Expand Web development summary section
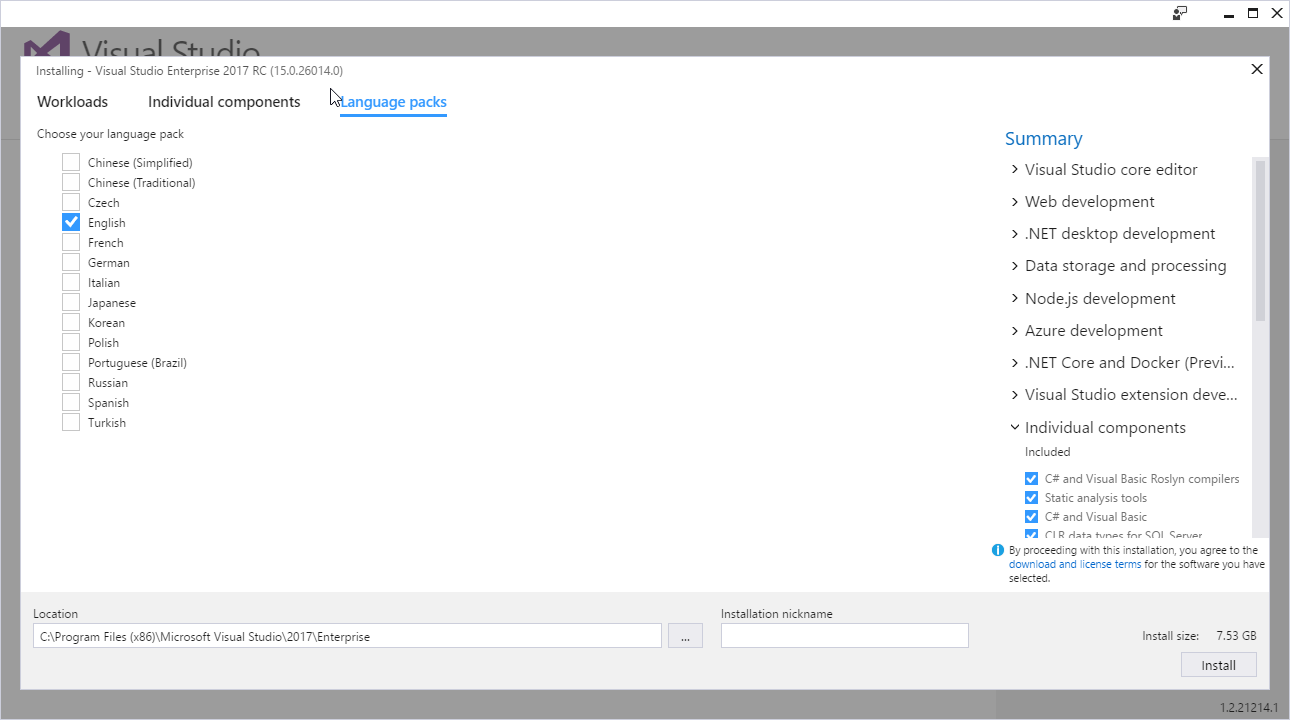The image size is (1290, 720). [x=1015, y=202]
